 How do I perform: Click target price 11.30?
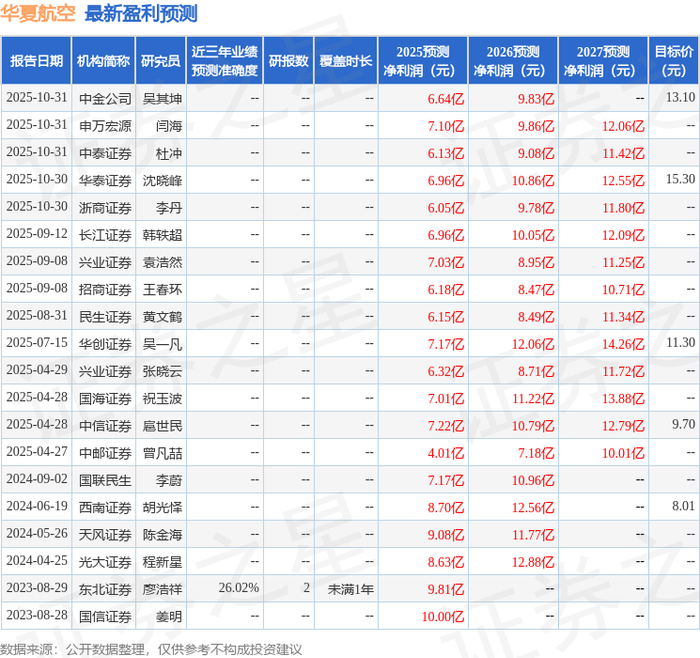680,342
